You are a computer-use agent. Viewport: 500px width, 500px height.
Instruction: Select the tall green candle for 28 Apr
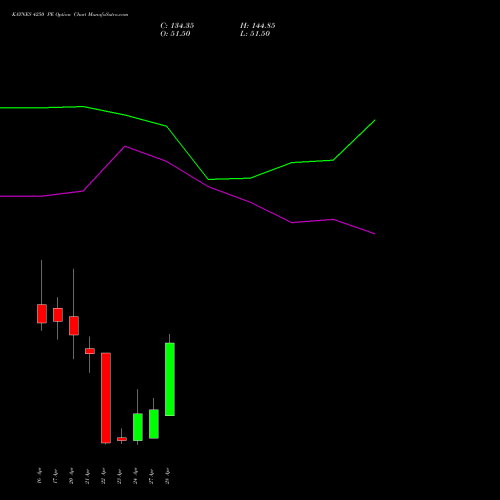170,379
